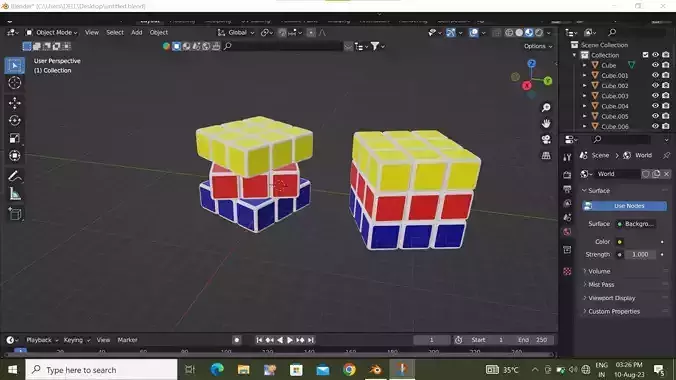Jump to timeline end

(x=310, y=340)
